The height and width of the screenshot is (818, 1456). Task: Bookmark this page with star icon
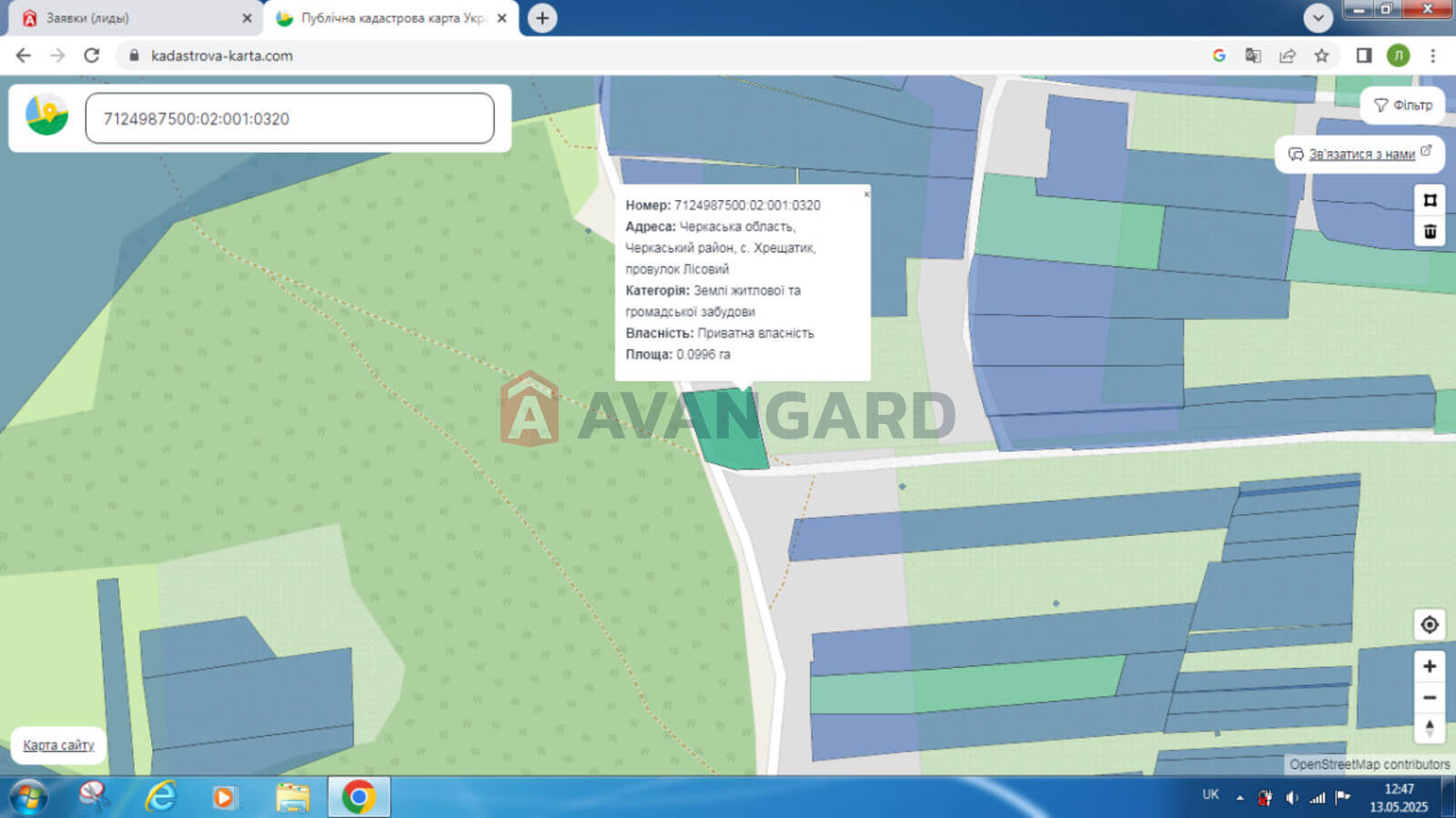pyautogui.click(x=1321, y=56)
